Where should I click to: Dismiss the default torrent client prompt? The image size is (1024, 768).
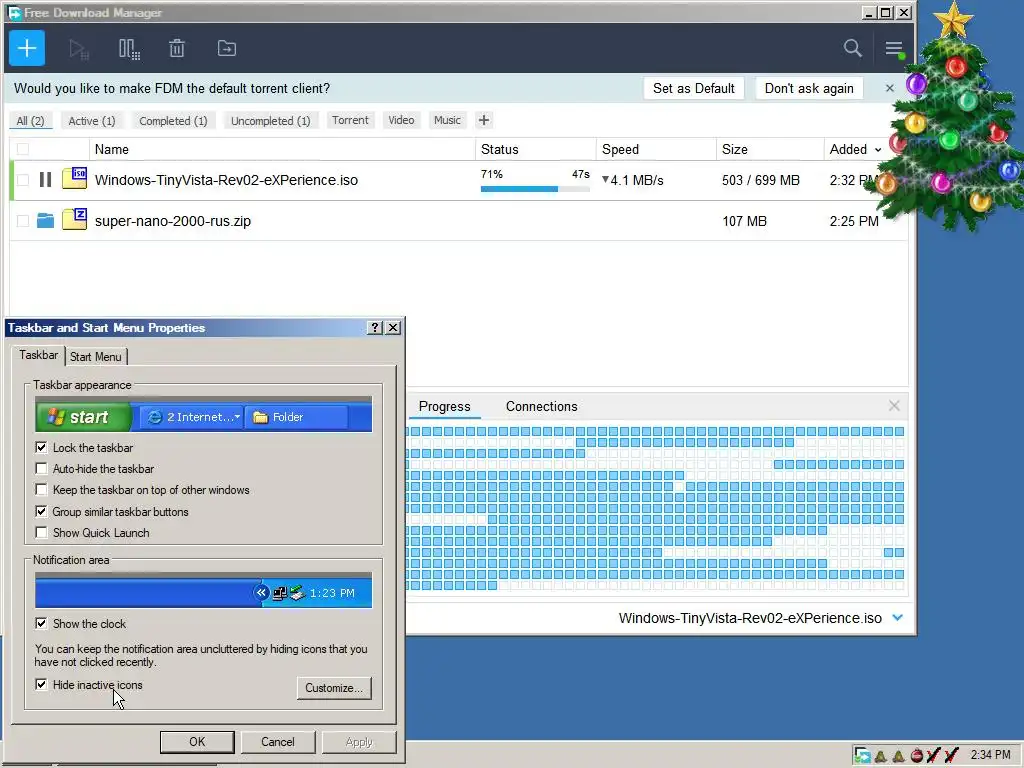pos(889,88)
